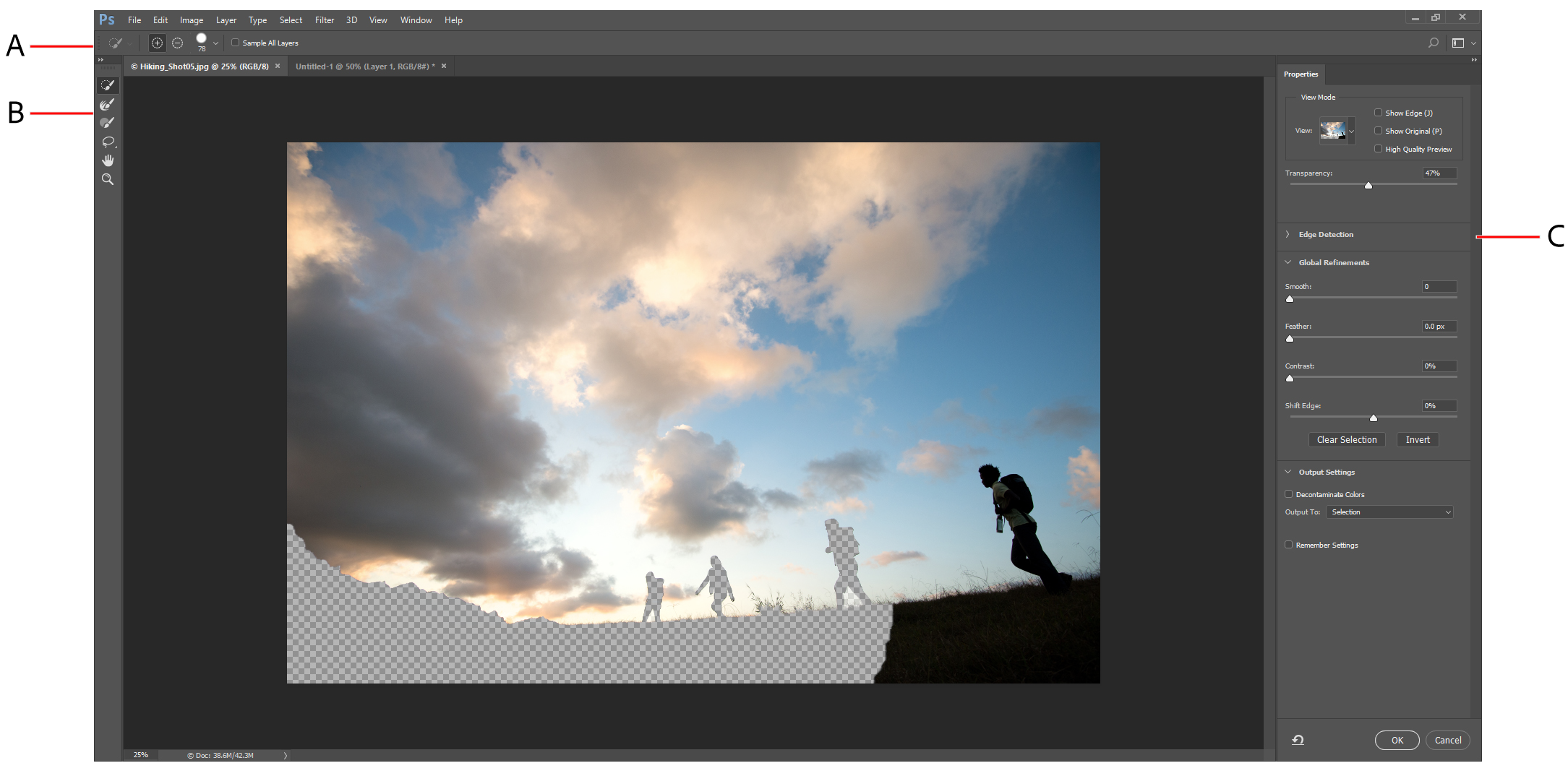
Task: Switch to Hiking_Shot05.jpg tab
Action: [x=200, y=66]
